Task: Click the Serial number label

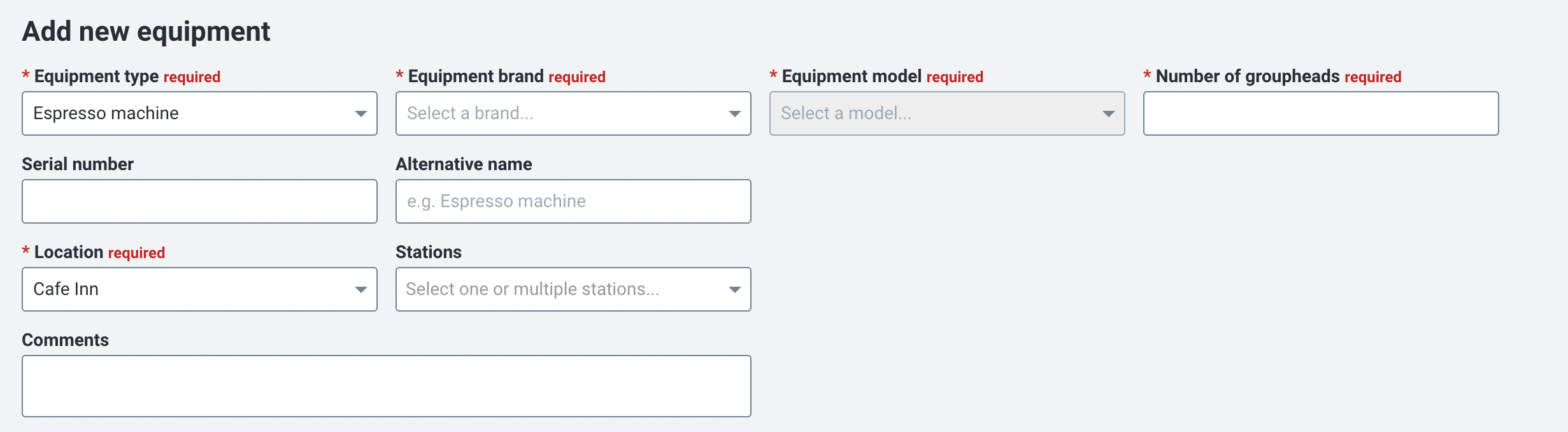Action: (78, 164)
